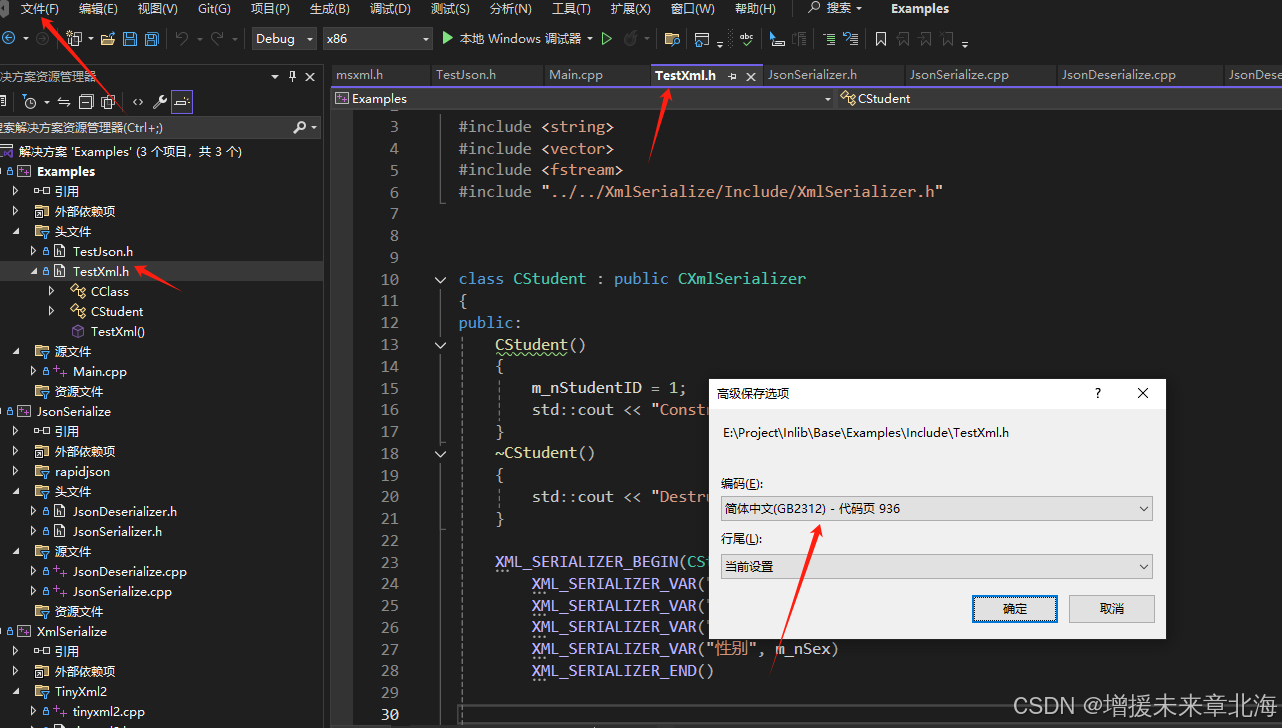Click the hot reload flame icon
1282x728 pixels.
click(x=630, y=38)
